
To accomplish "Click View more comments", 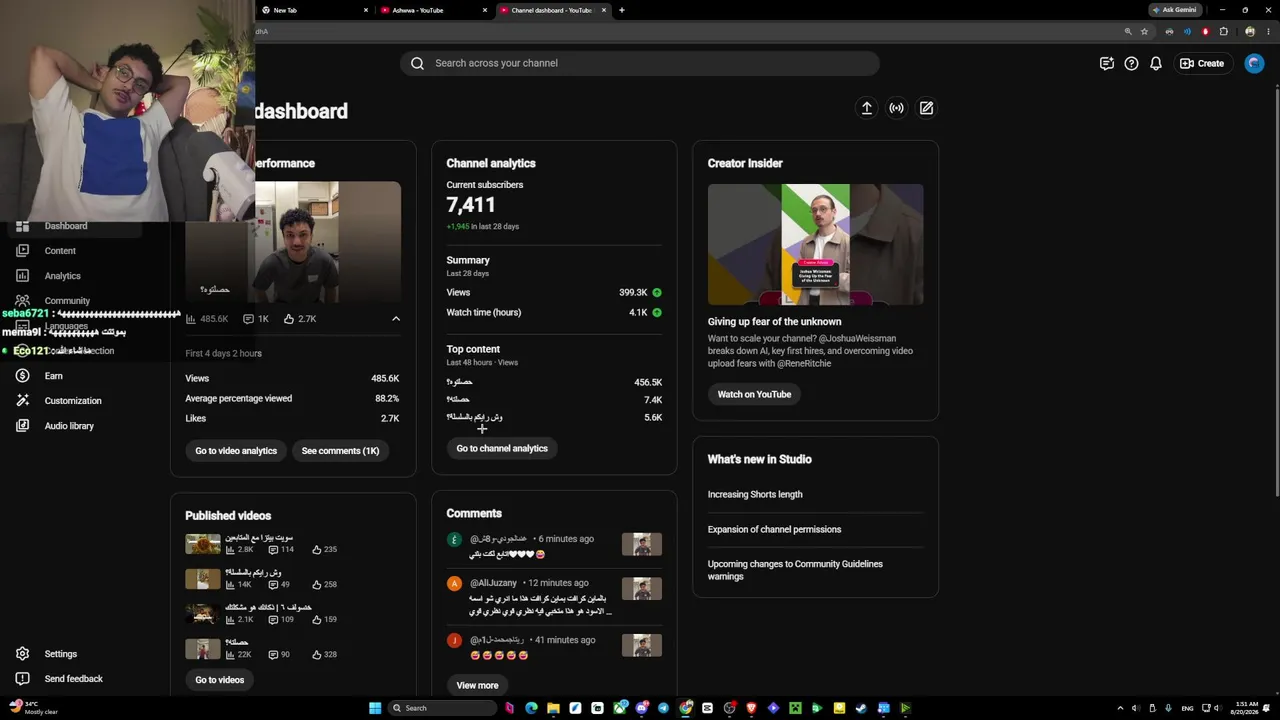I will pyautogui.click(x=477, y=685).
